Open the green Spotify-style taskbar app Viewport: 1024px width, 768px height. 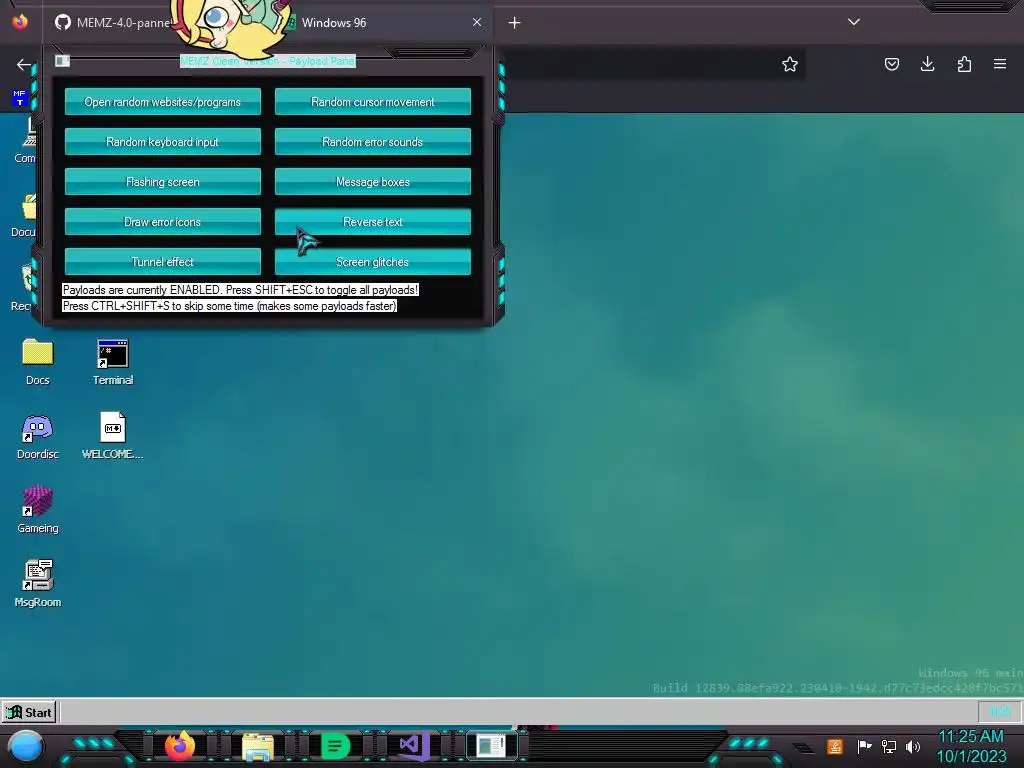pyautogui.click(x=335, y=746)
